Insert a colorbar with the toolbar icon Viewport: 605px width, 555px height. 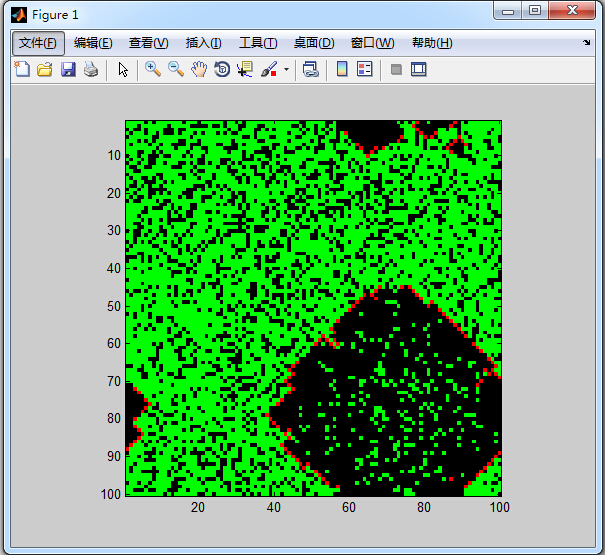342,69
